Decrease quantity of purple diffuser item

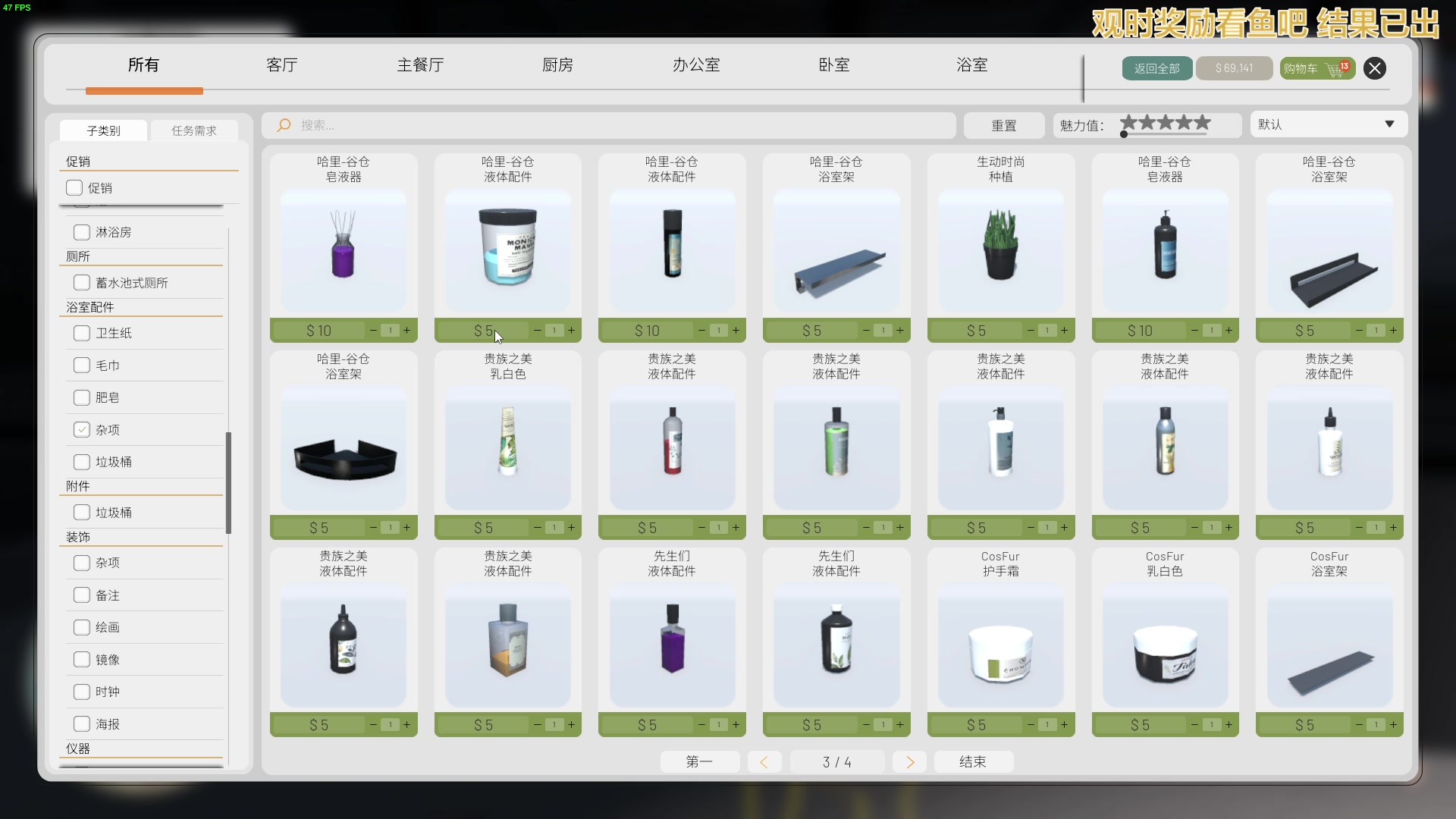click(x=373, y=331)
